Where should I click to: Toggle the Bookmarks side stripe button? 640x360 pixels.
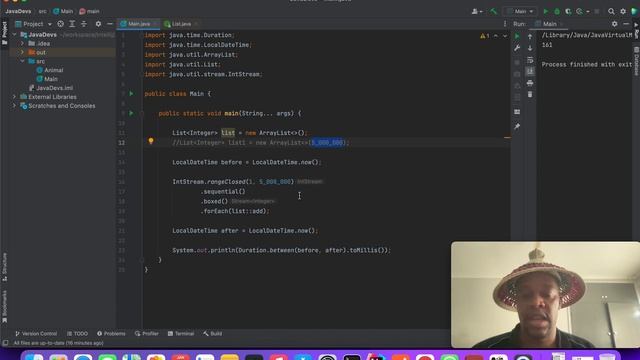(4, 307)
